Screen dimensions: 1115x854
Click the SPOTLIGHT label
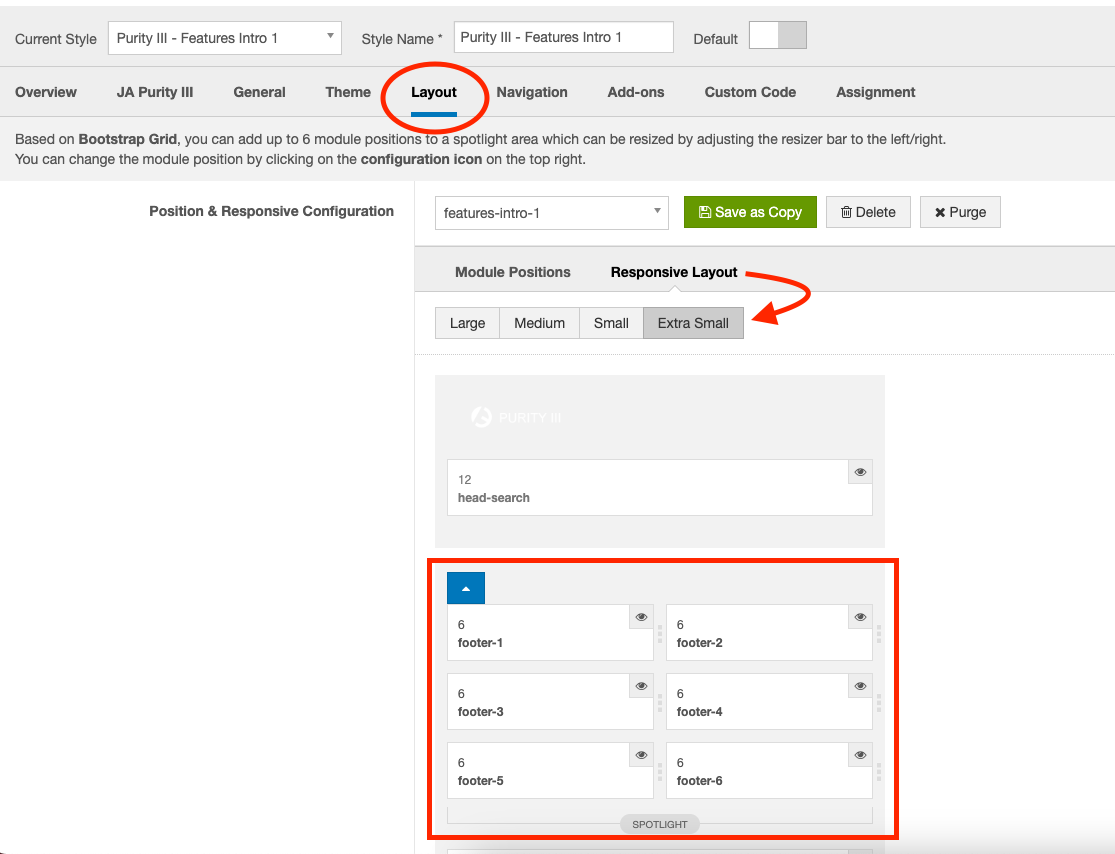660,824
